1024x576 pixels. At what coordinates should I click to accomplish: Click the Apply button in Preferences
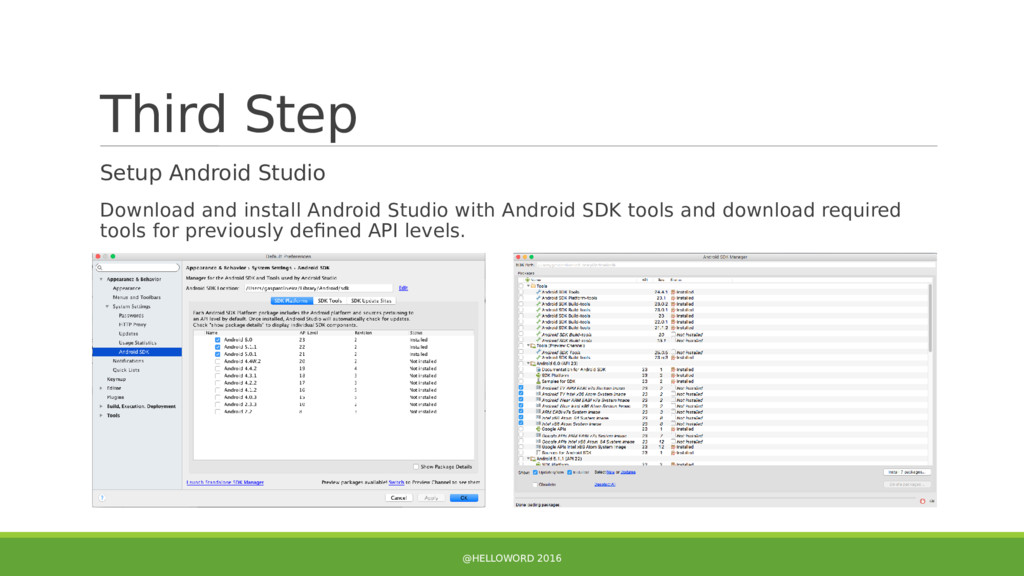coord(431,498)
